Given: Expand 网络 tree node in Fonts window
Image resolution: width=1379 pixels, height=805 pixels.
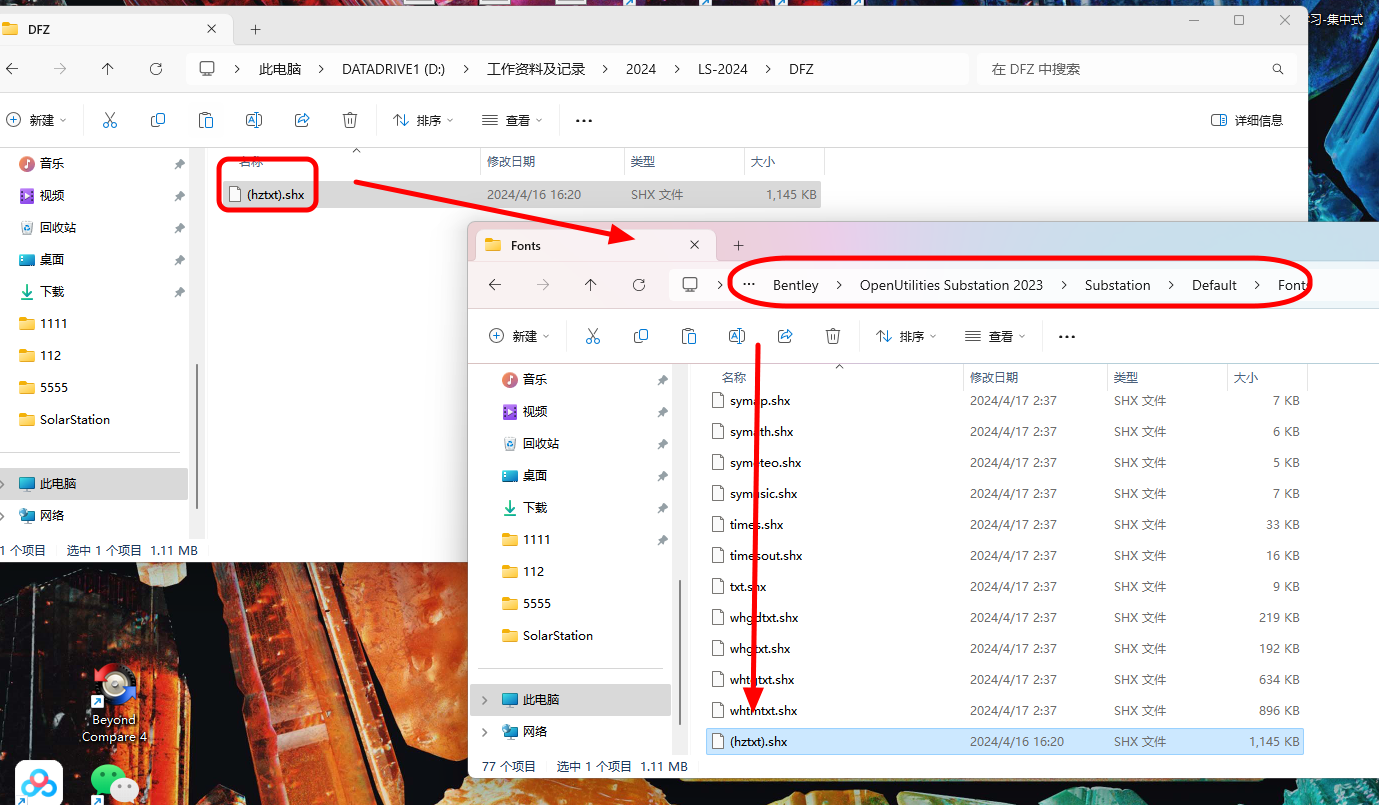Looking at the screenshot, I should [x=486, y=732].
